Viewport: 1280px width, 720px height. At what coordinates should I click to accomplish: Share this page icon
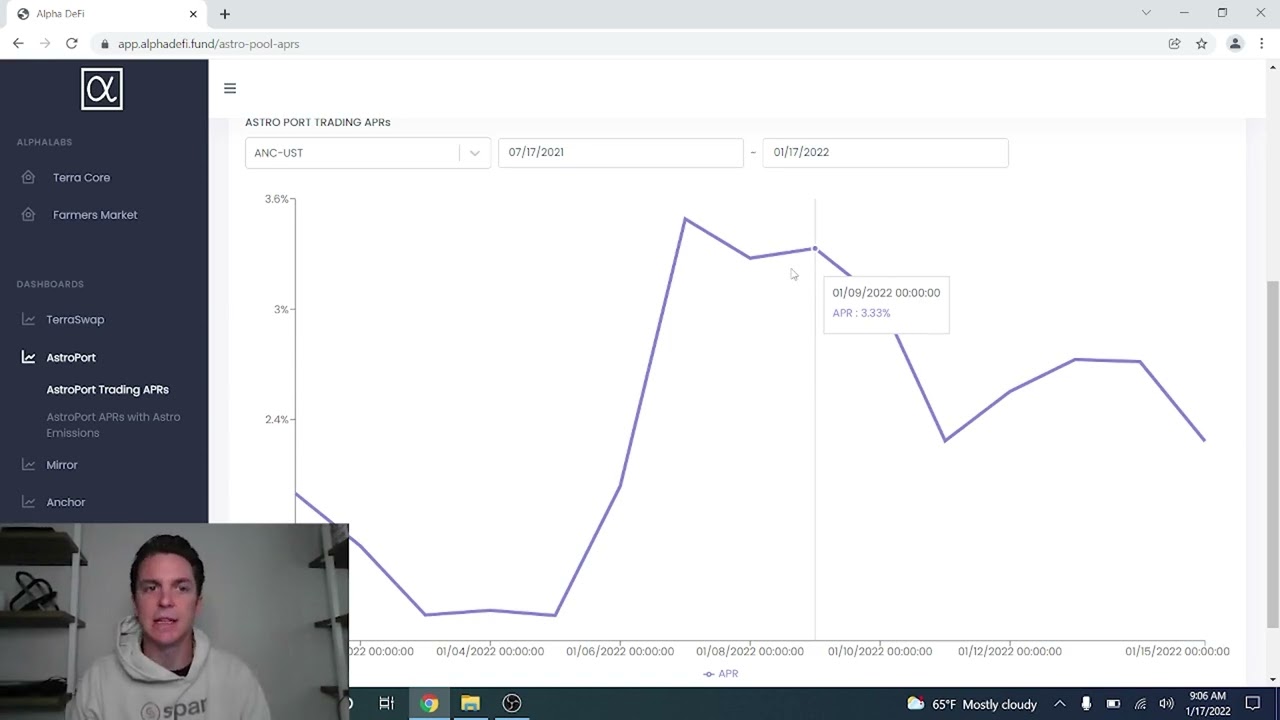(1174, 43)
